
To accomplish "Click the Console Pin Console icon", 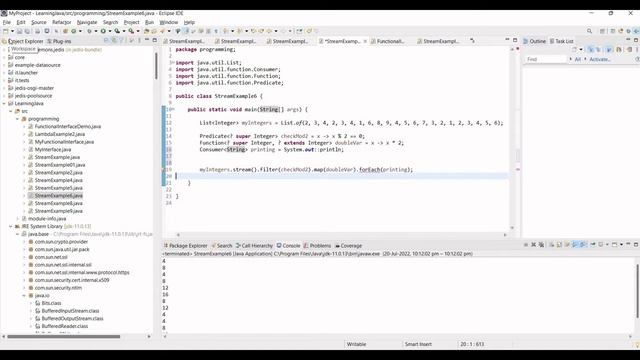I will point(593,245).
